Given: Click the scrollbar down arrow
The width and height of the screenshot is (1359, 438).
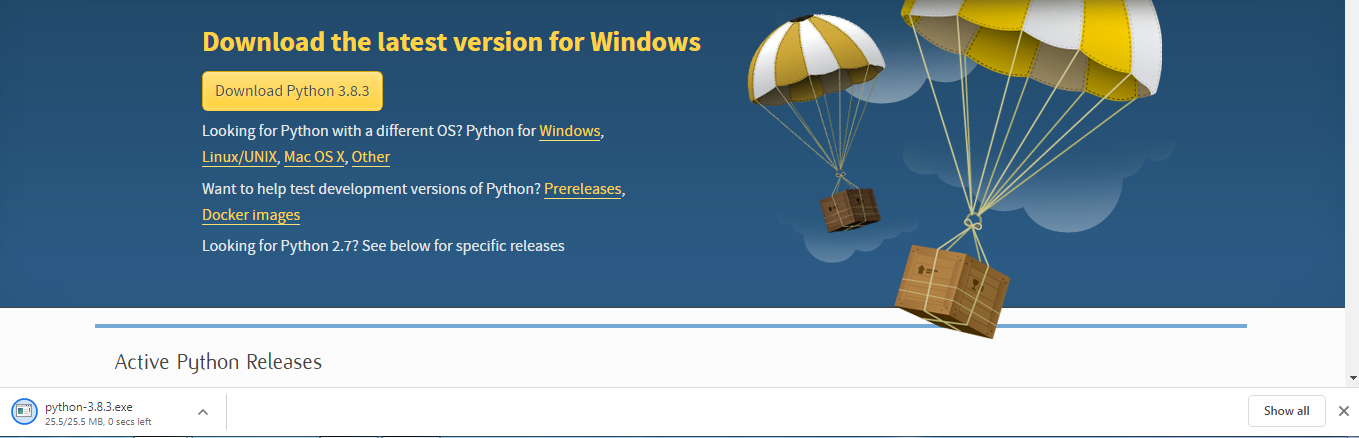Looking at the screenshot, I should [x=1353, y=378].
